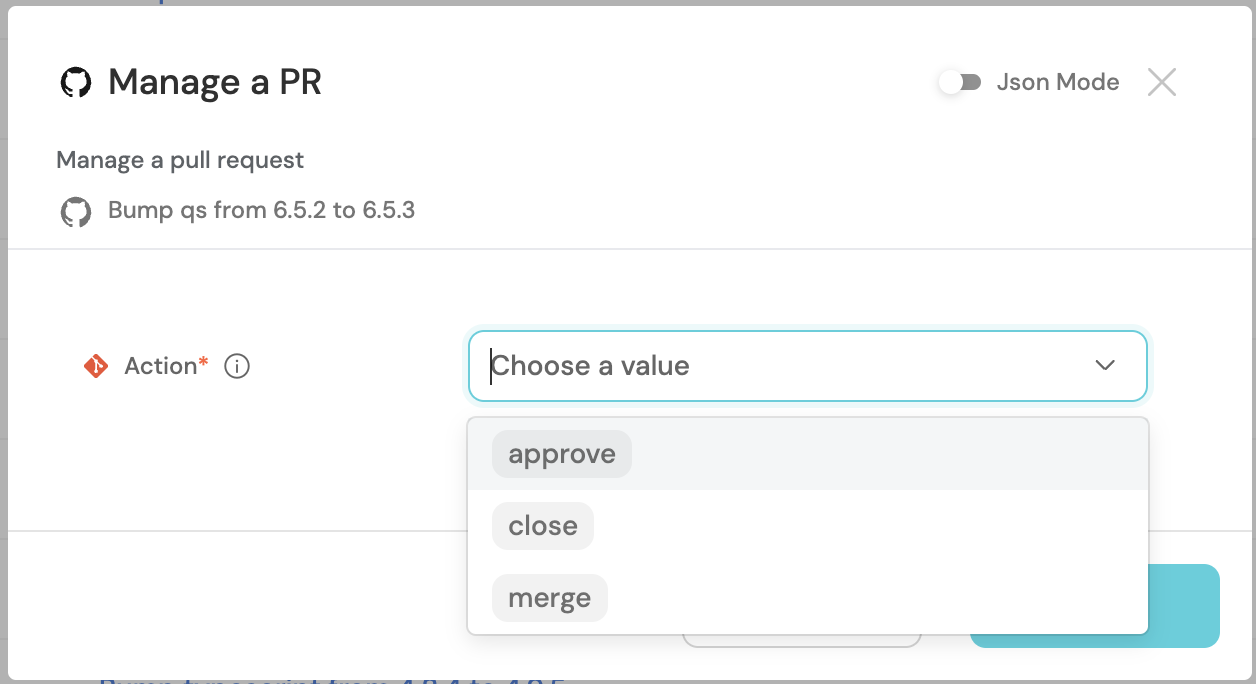Open the info tooltip icon next to Action
Image resolution: width=1256 pixels, height=684 pixels.
[237, 367]
